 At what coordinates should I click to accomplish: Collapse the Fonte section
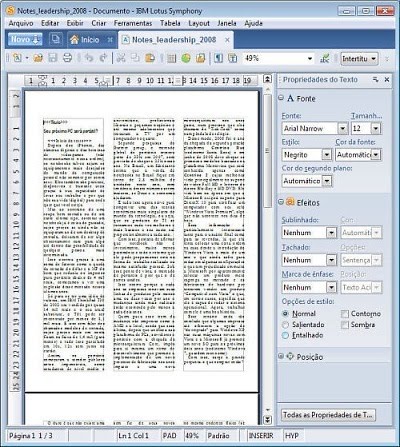281,98
